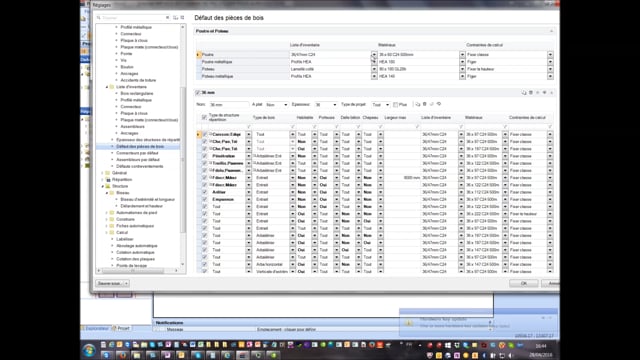Select Cotation automatique in the tree

(x=135, y=253)
